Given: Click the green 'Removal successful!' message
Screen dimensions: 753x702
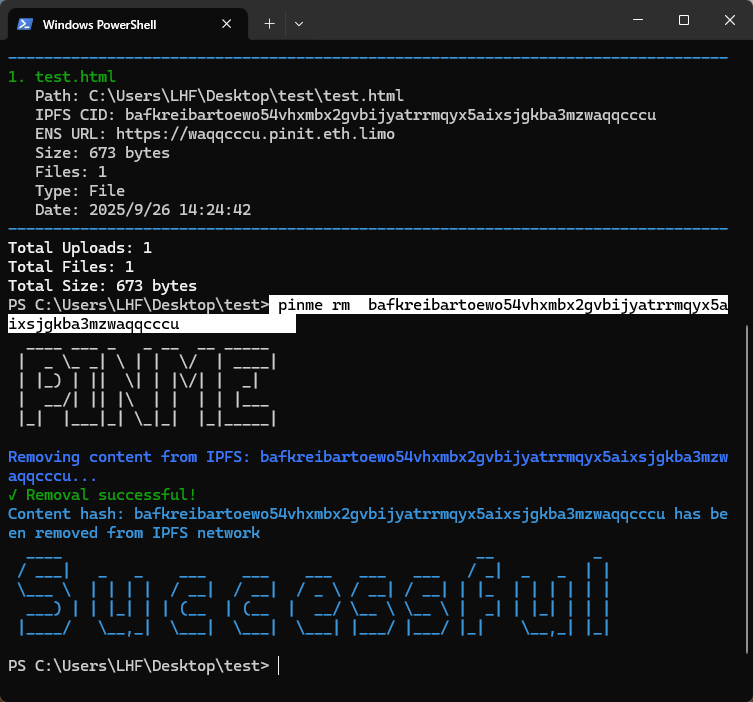Looking at the screenshot, I should click(102, 495).
